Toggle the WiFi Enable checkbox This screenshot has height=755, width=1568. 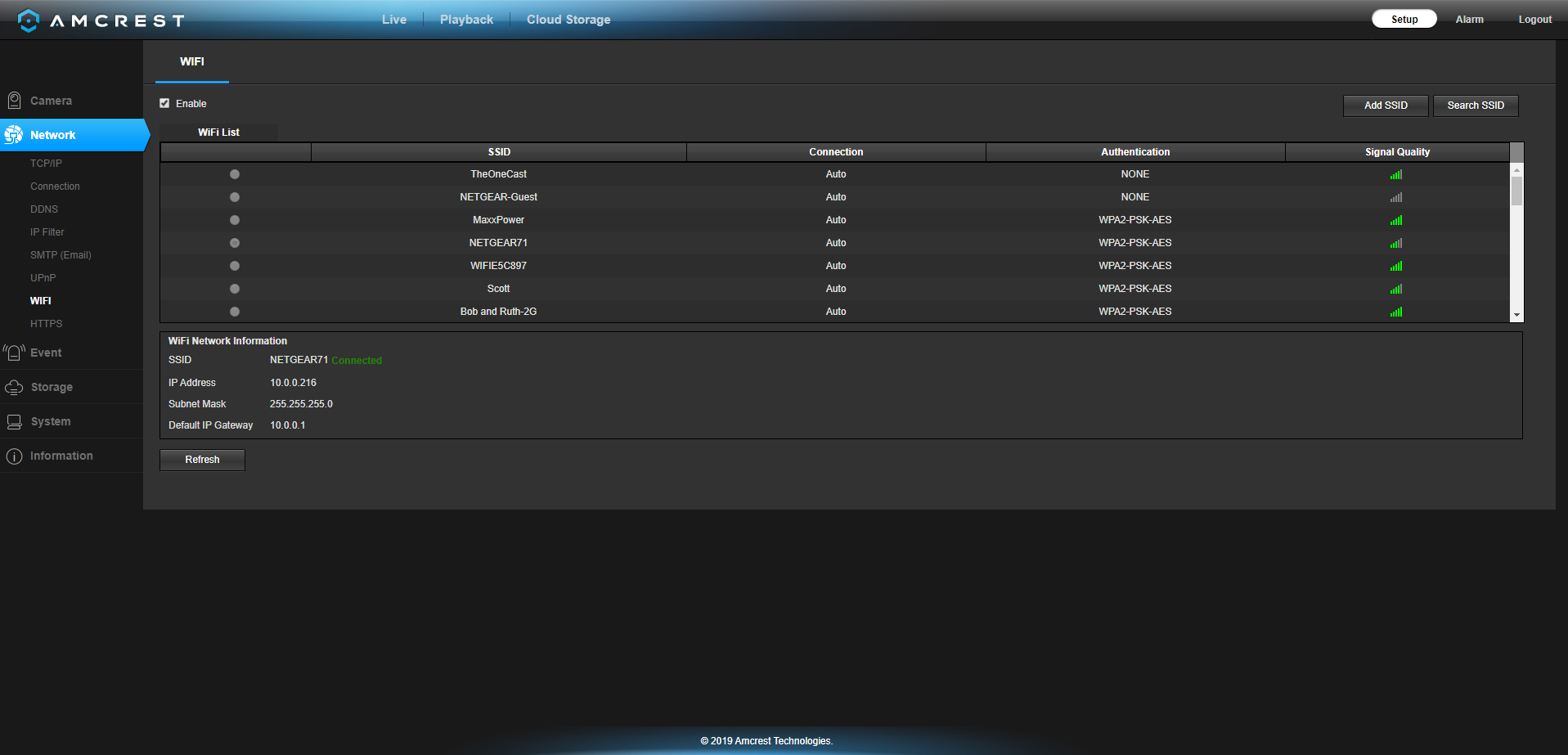(164, 103)
